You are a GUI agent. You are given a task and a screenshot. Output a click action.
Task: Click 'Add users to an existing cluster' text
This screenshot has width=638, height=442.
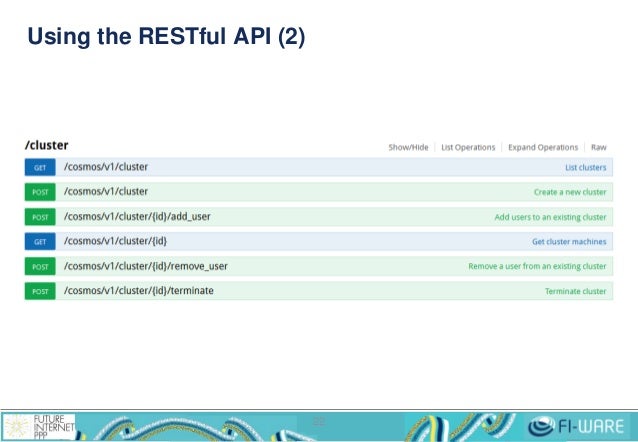(551, 217)
